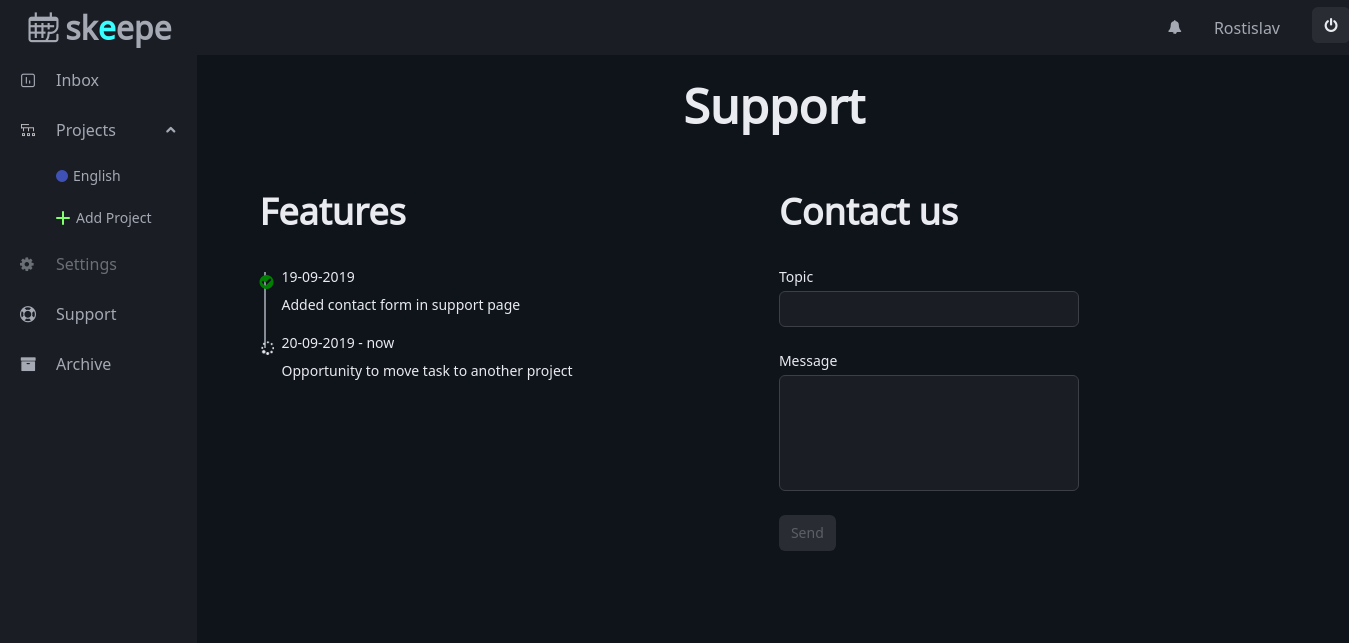Click the green completed timeline marker

tap(266, 282)
